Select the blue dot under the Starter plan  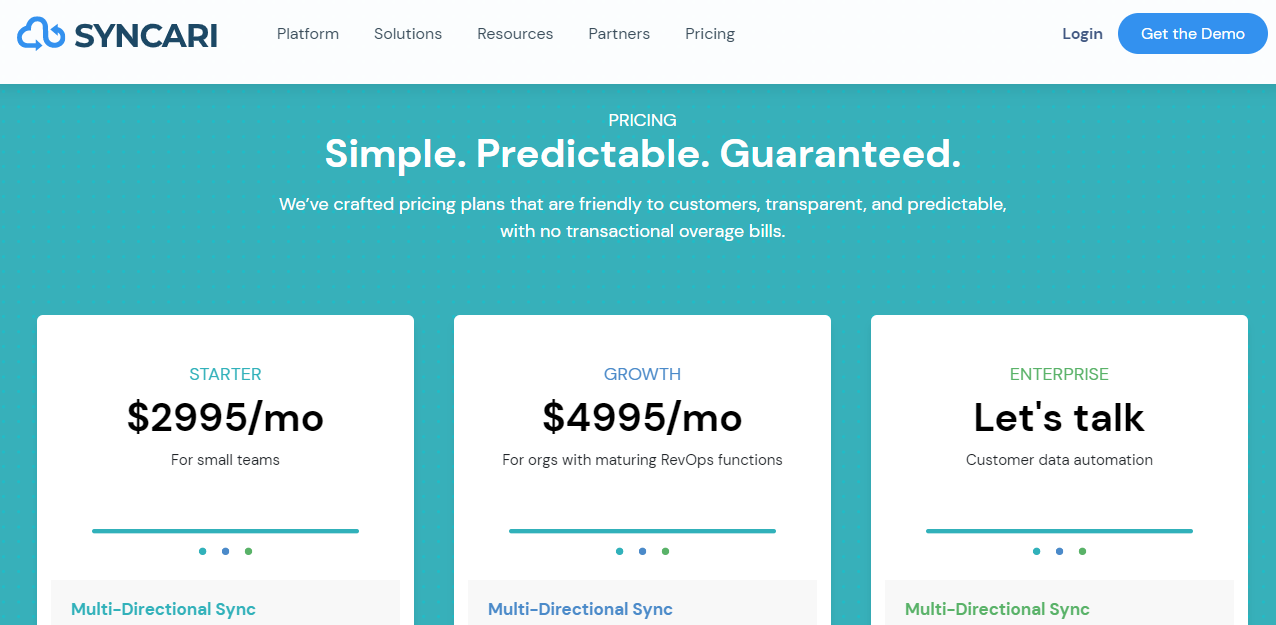pos(225,551)
